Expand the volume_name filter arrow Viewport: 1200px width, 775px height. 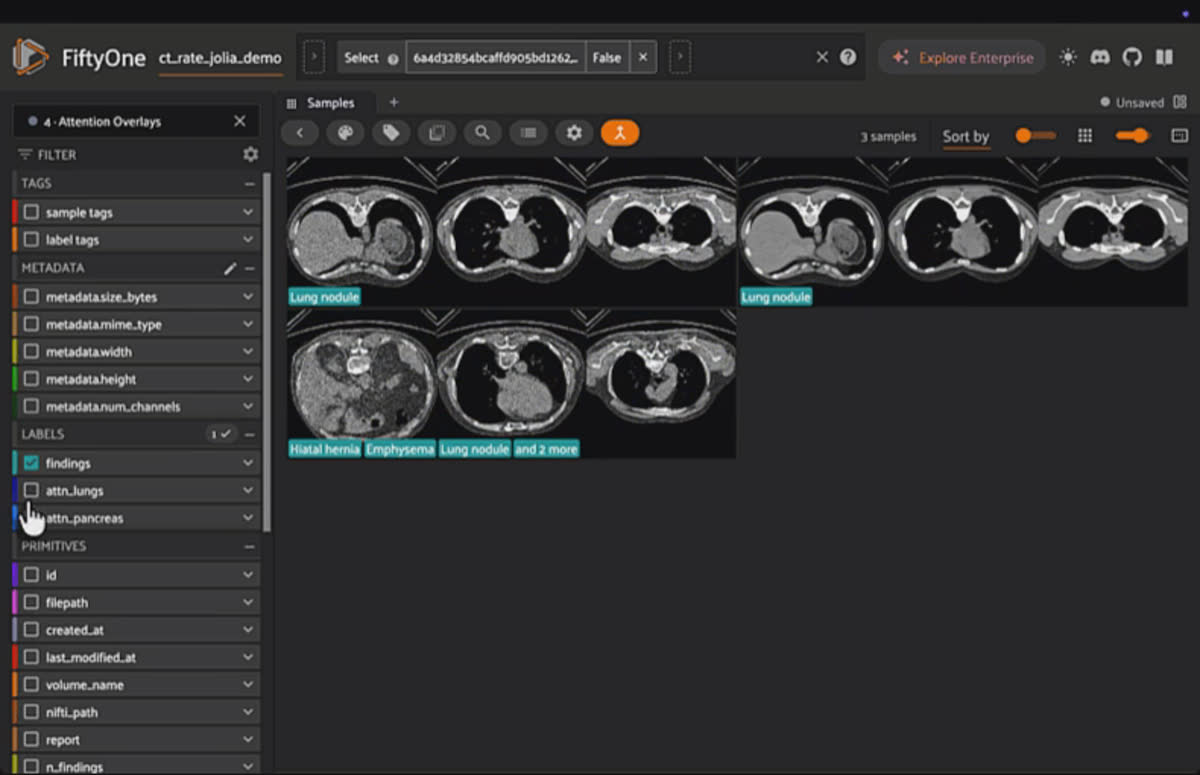[x=248, y=685]
